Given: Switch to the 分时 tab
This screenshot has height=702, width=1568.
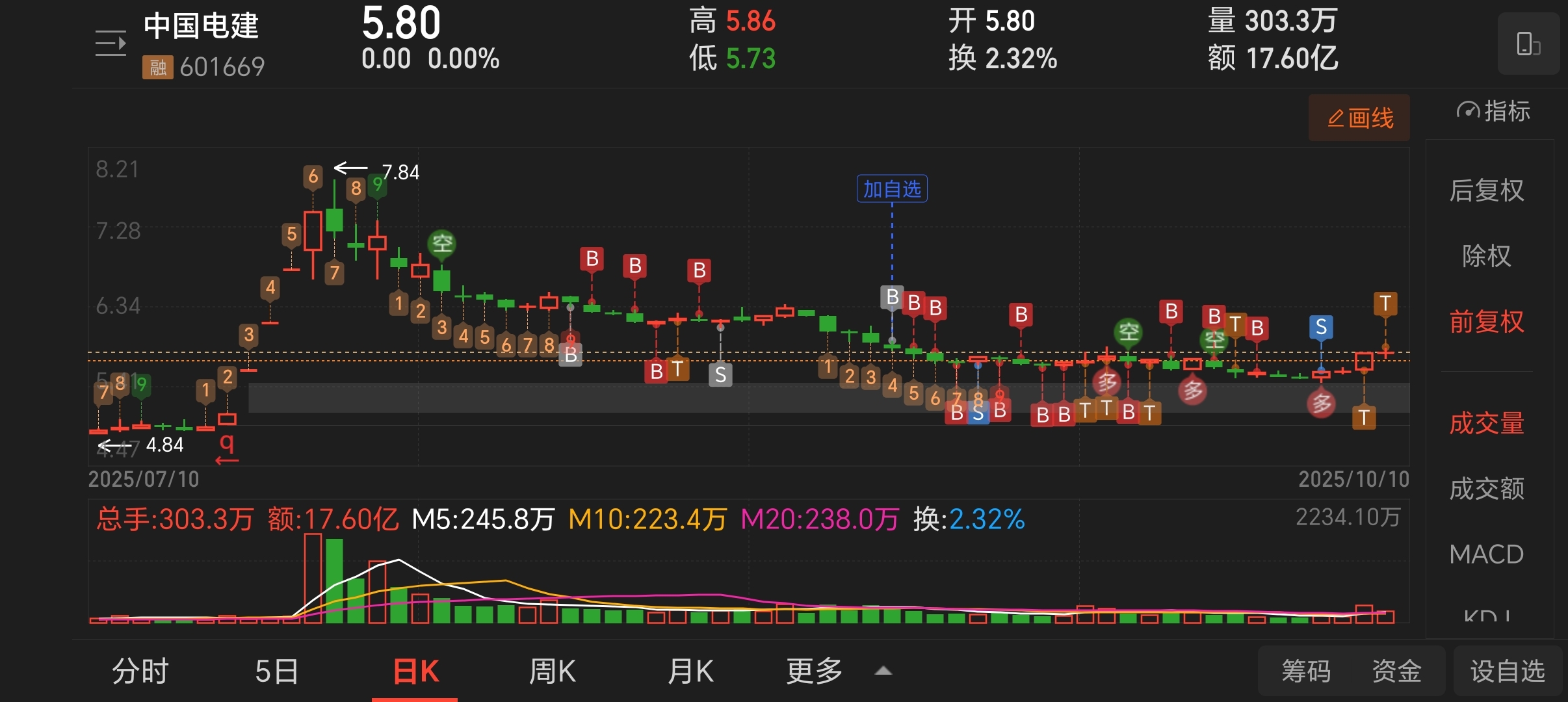Looking at the screenshot, I should click(x=140, y=671).
